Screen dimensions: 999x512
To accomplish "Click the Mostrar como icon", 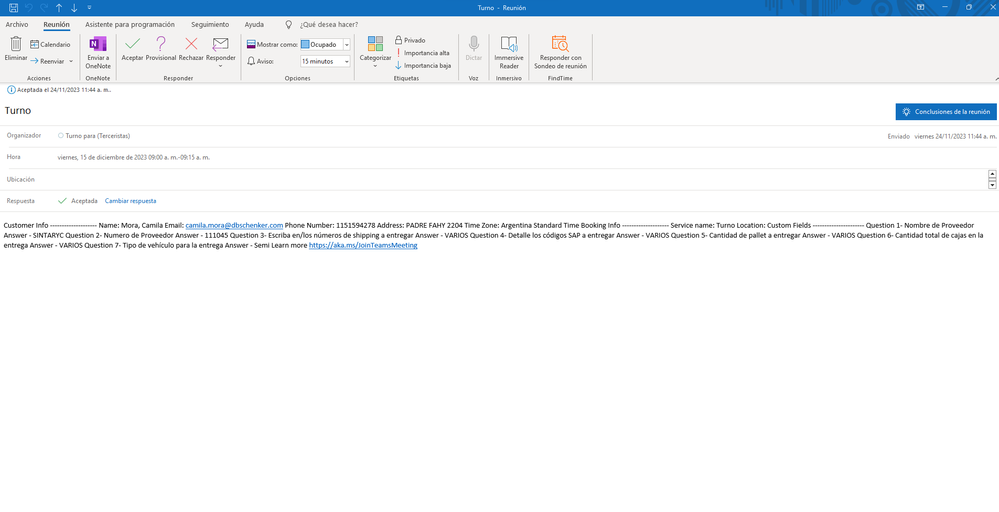I will click(251, 45).
